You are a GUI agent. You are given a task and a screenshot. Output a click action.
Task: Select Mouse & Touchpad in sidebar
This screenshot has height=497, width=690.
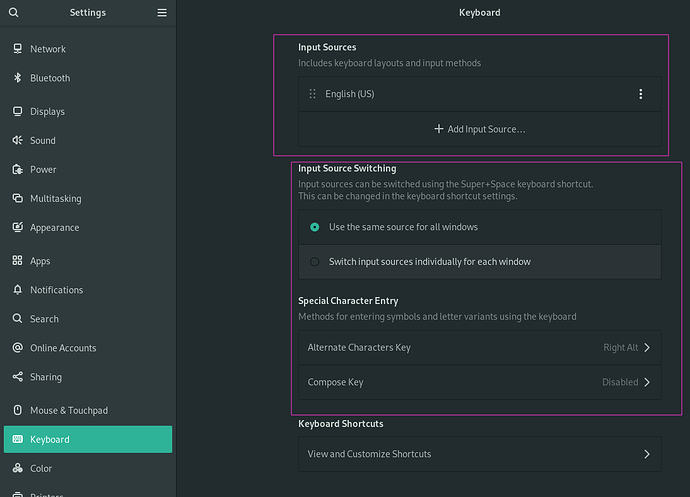(x=68, y=411)
